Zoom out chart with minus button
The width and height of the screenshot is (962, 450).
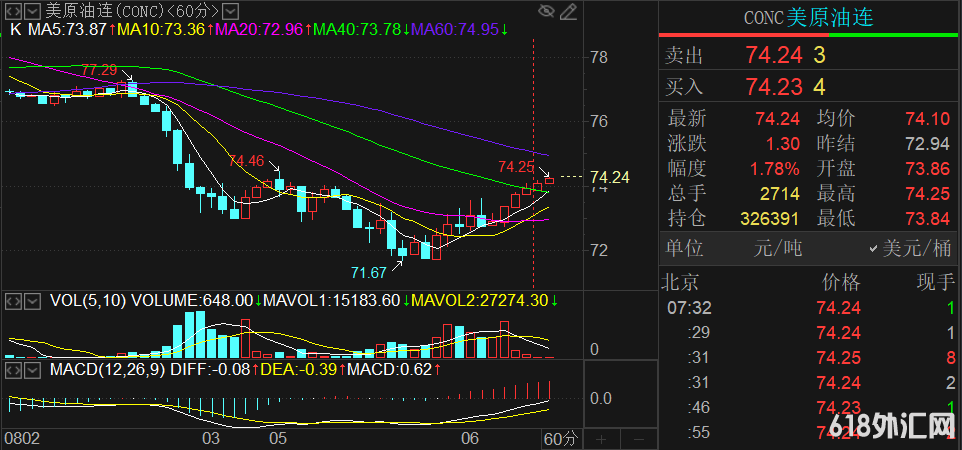[637, 439]
